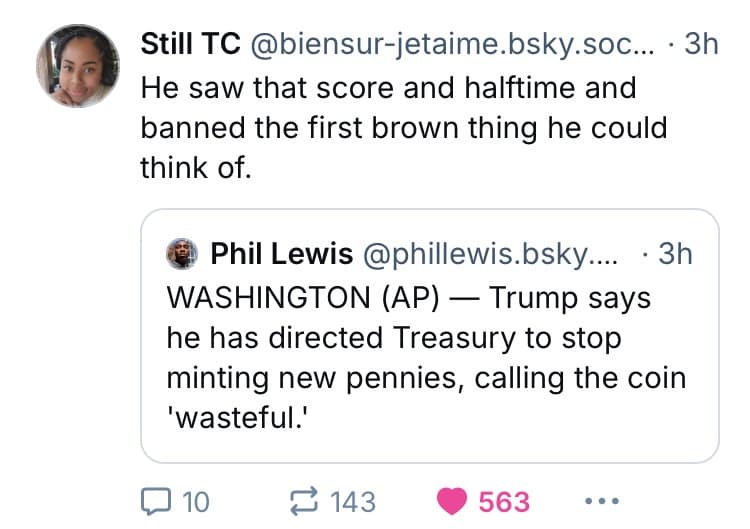Click the repost count 143
Screen dimensions: 750x529
pyautogui.click(x=352, y=501)
